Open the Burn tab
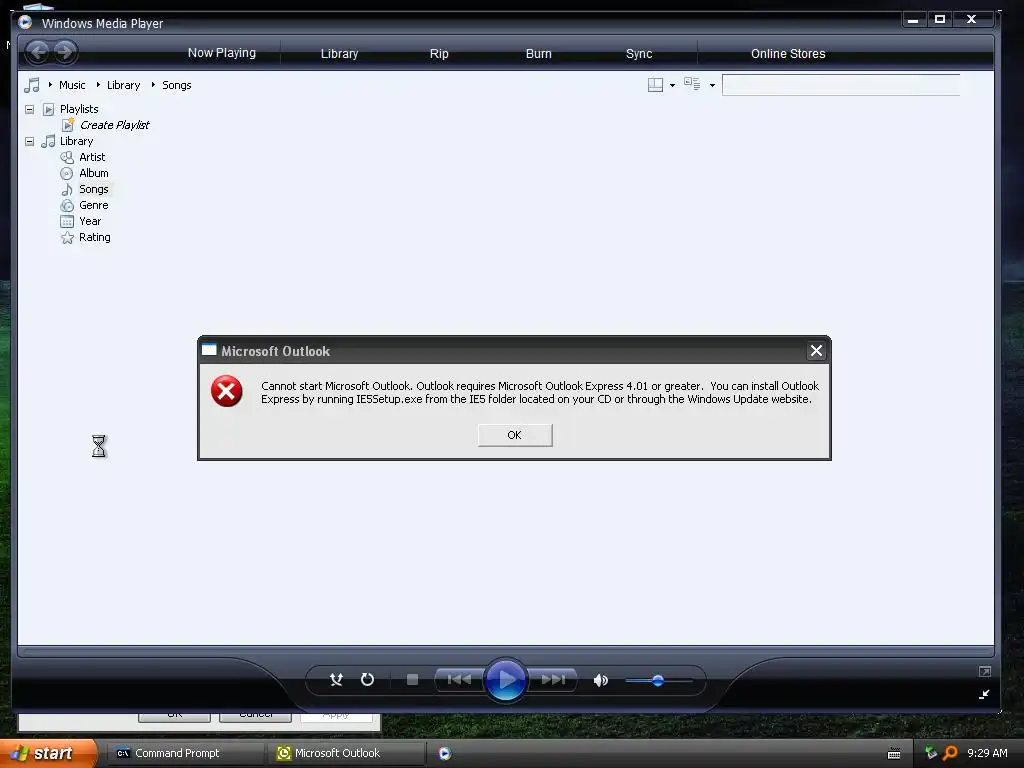1024x768 pixels. point(539,54)
